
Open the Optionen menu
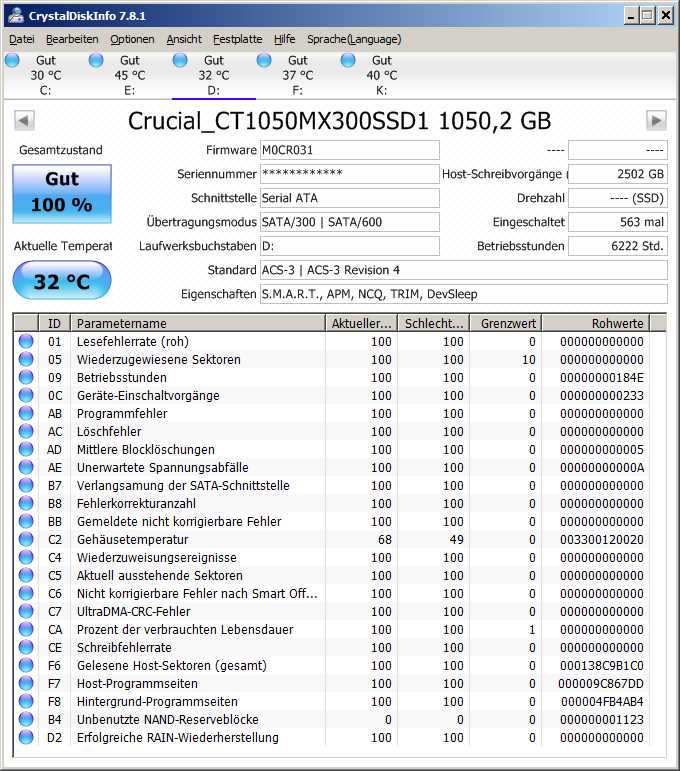pos(132,39)
